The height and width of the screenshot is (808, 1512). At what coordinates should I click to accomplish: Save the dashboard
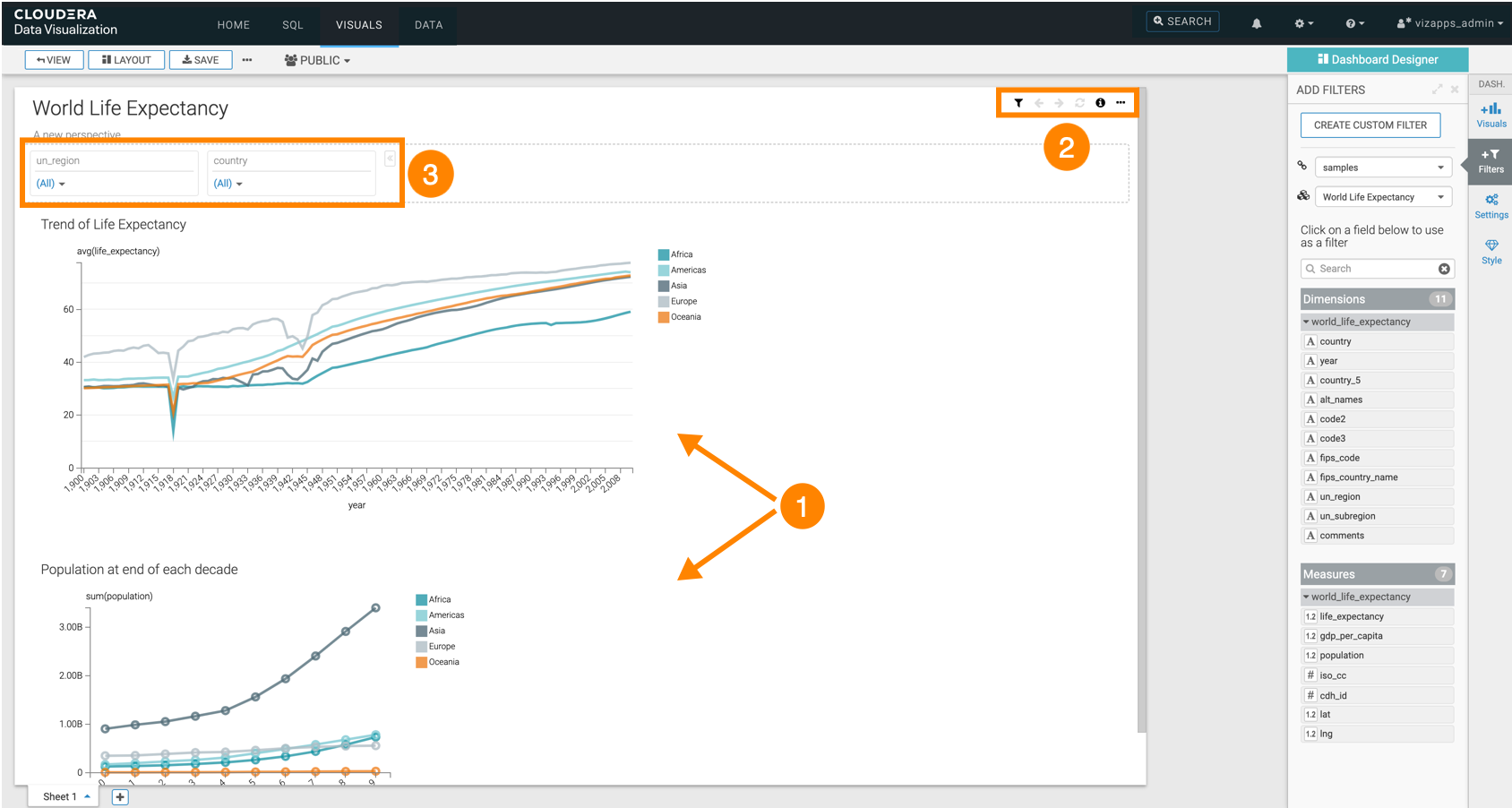(x=201, y=60)
